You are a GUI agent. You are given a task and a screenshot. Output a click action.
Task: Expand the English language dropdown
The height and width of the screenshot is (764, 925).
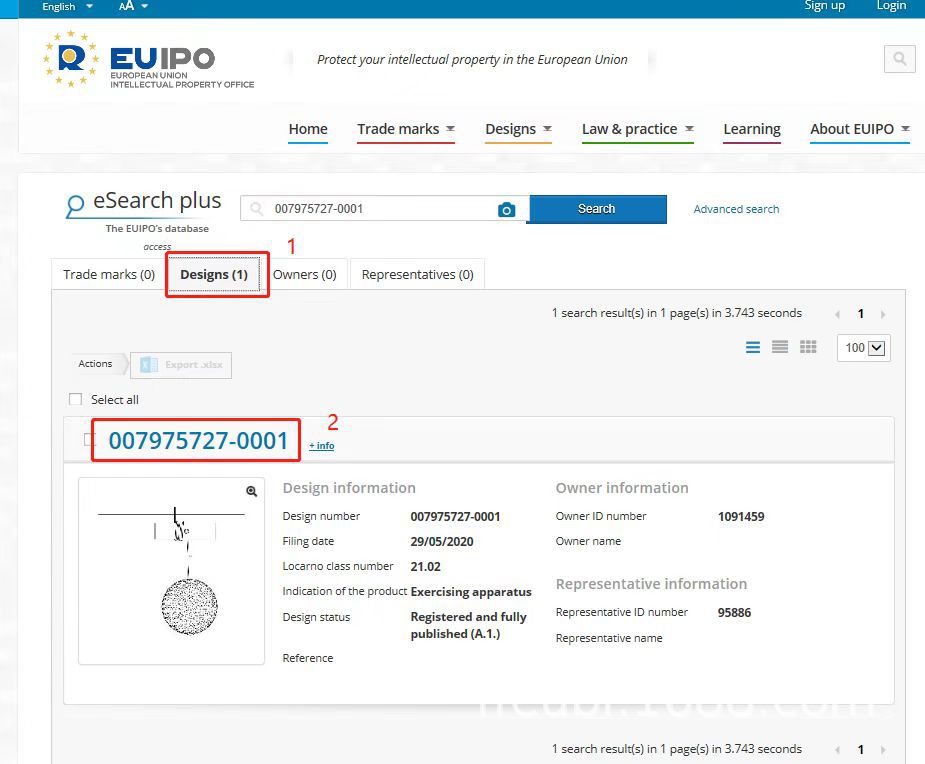click(67, 7)
